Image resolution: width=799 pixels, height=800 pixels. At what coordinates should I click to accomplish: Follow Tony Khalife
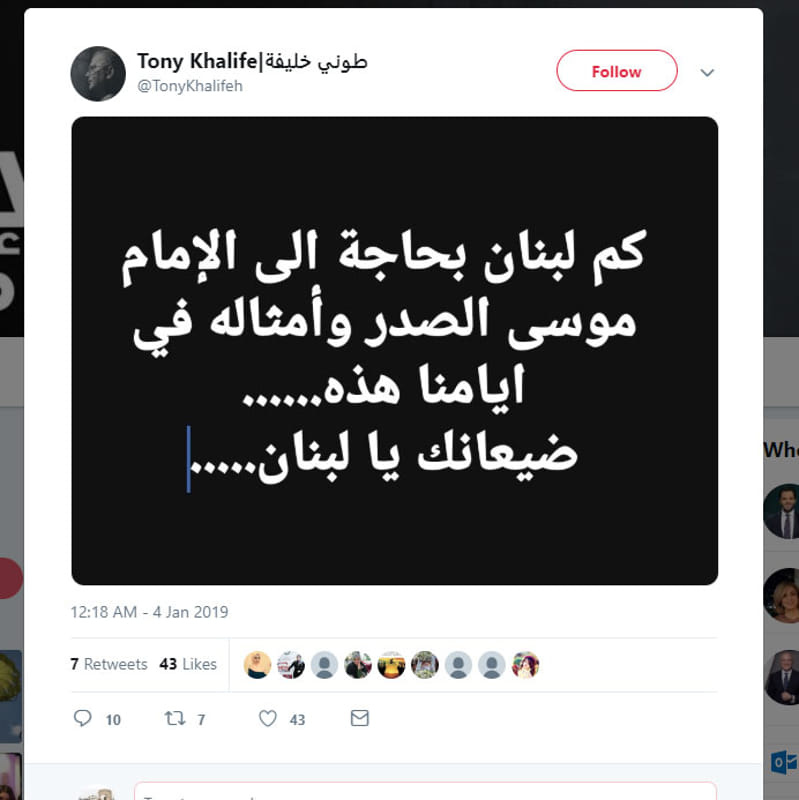617,71
